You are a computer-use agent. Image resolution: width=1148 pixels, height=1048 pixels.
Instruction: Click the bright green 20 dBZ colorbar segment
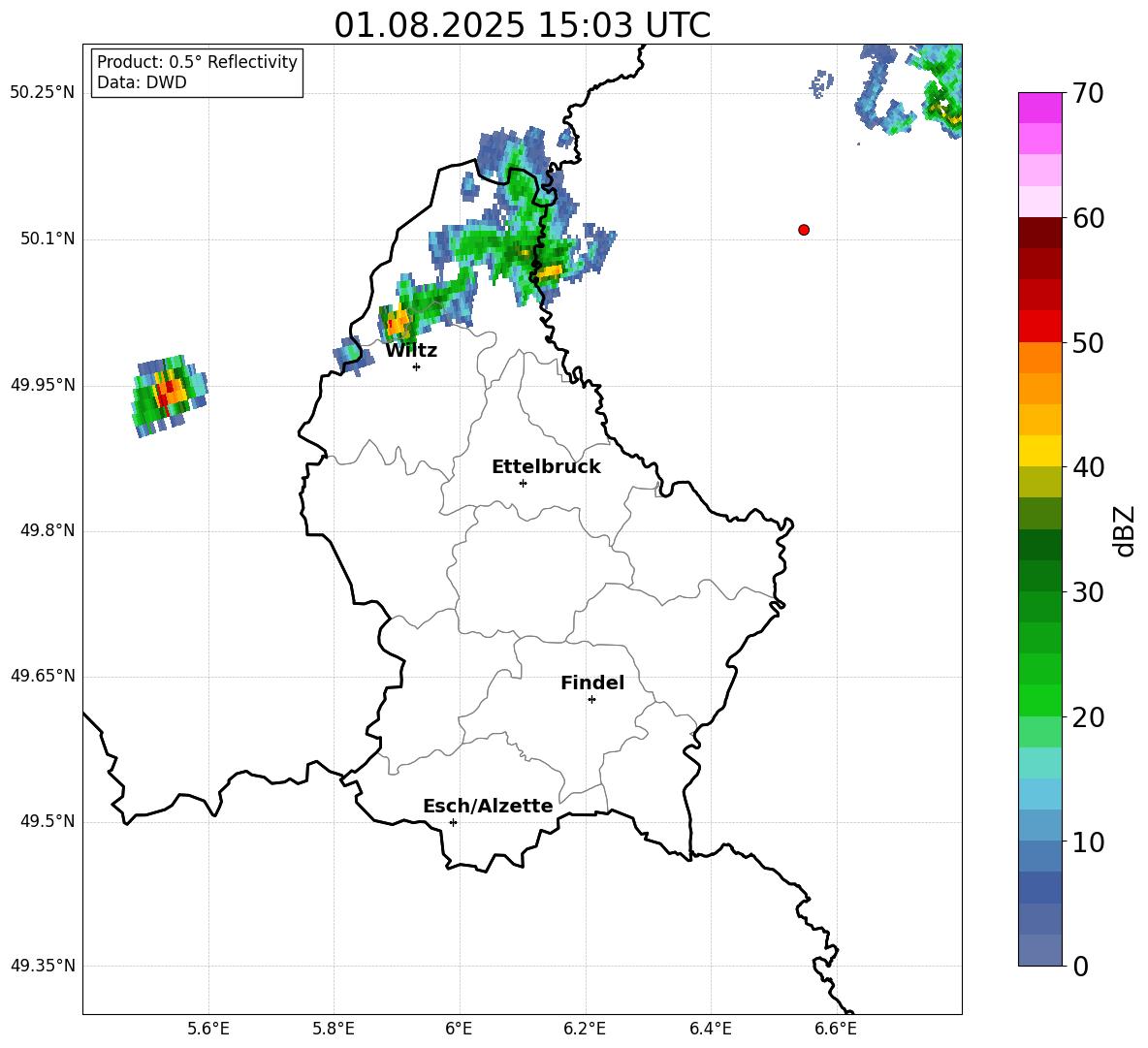pyautogui.click(x=1040, y=700)
